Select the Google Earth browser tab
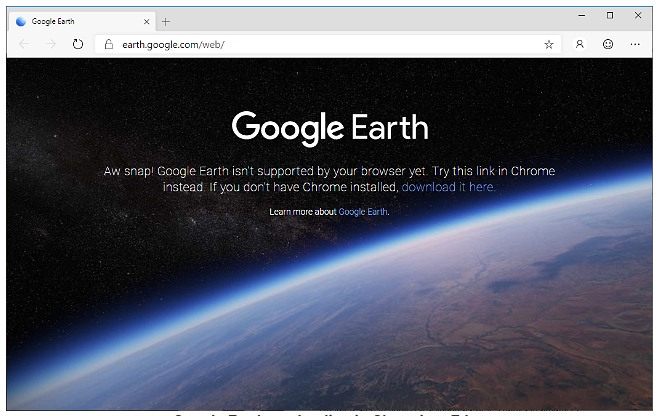 point(81,22)
